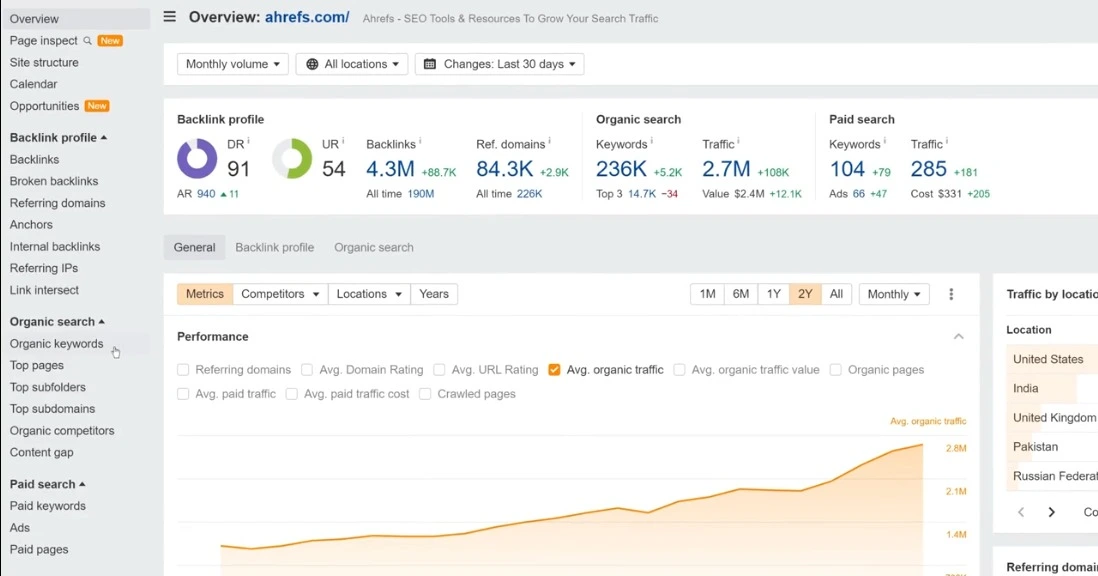Open Top pages in sidebar

coord(36,365)
